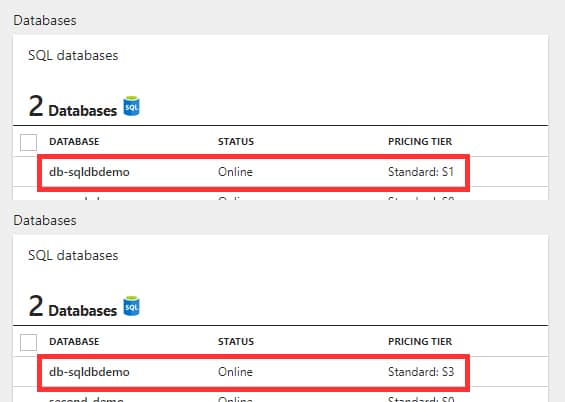Open the lower SQL databases tile title
Viewport: 565px width, 402px height.
point(73,255)
